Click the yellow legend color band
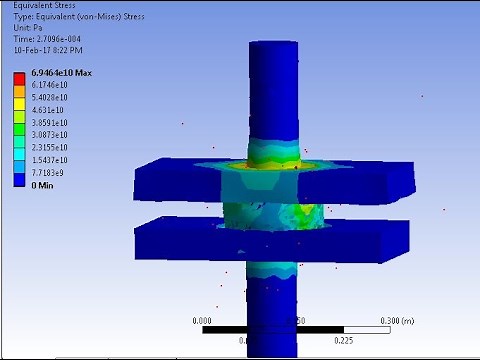This screenshot has height=360, width=480. [19, 104]
